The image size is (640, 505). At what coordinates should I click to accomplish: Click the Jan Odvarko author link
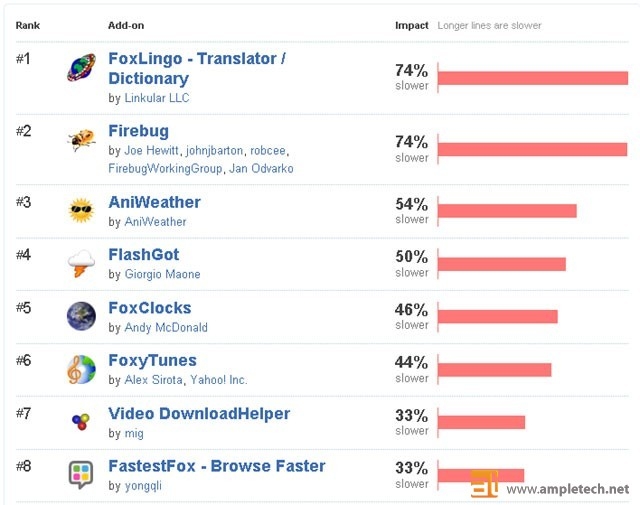pyautogui.click(x=261, y=169)
